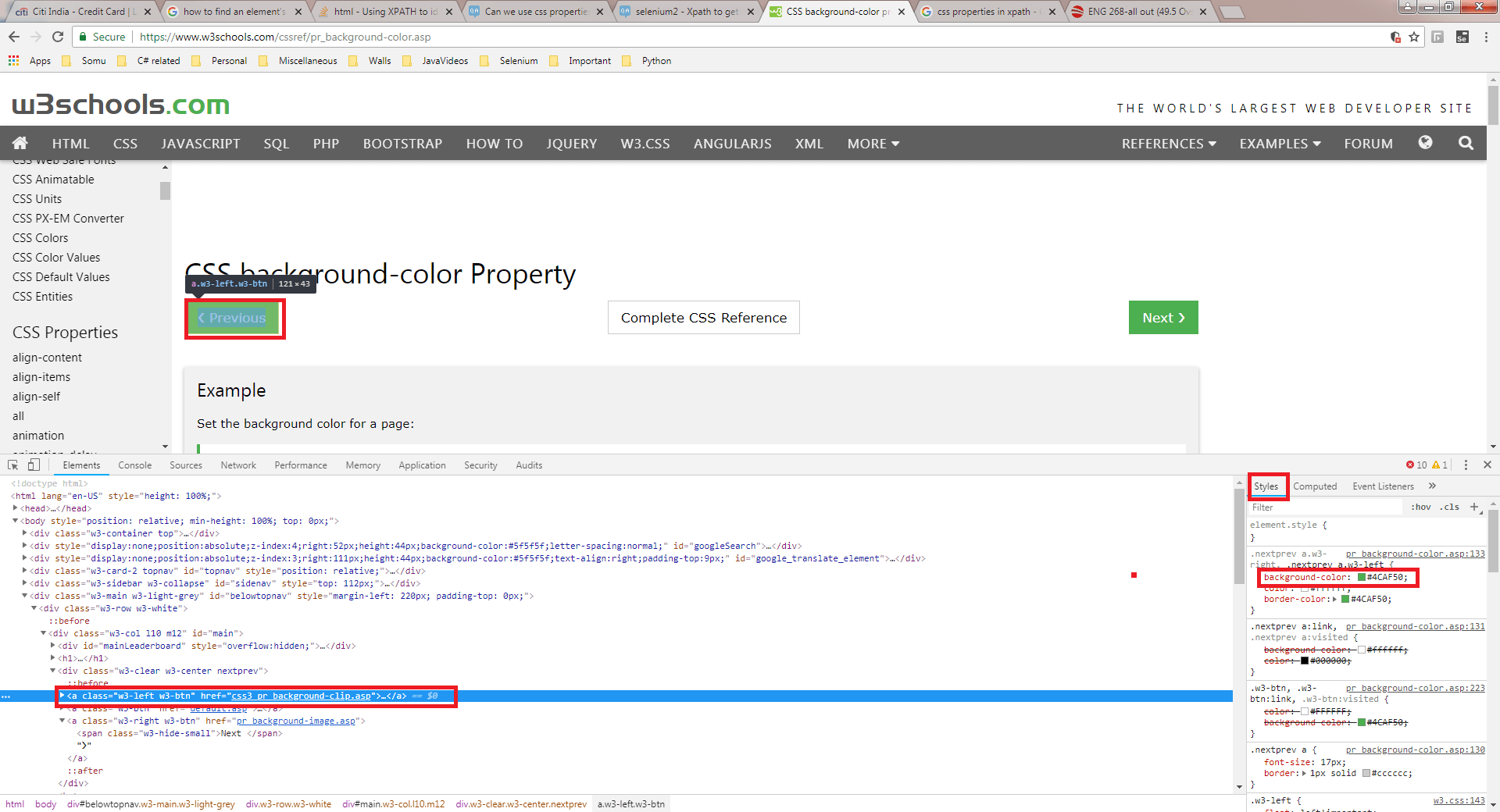Open the DevTools customize menu via three-dot icon

pyautogui.click(x=1466, y=465)
